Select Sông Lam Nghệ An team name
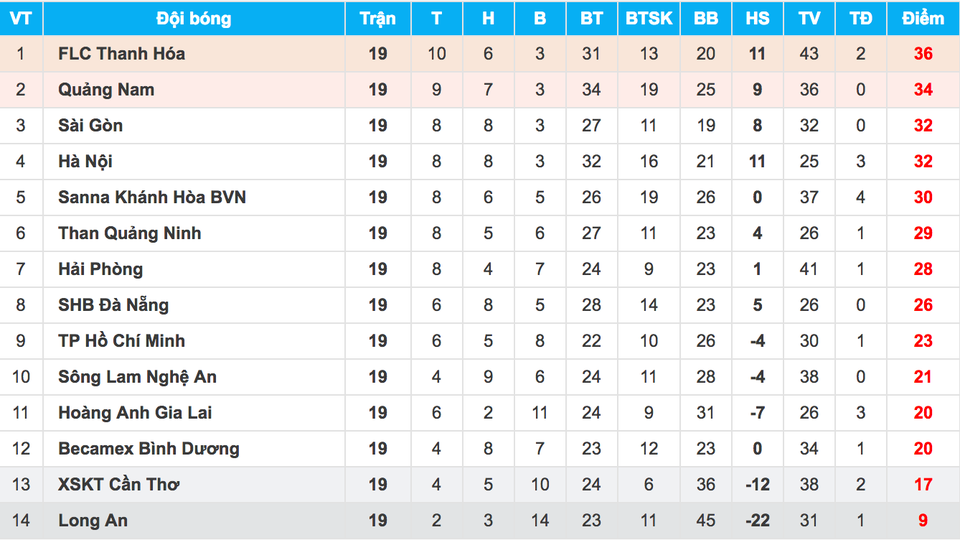This screenshot has height=540, width=960. (137, 377)
